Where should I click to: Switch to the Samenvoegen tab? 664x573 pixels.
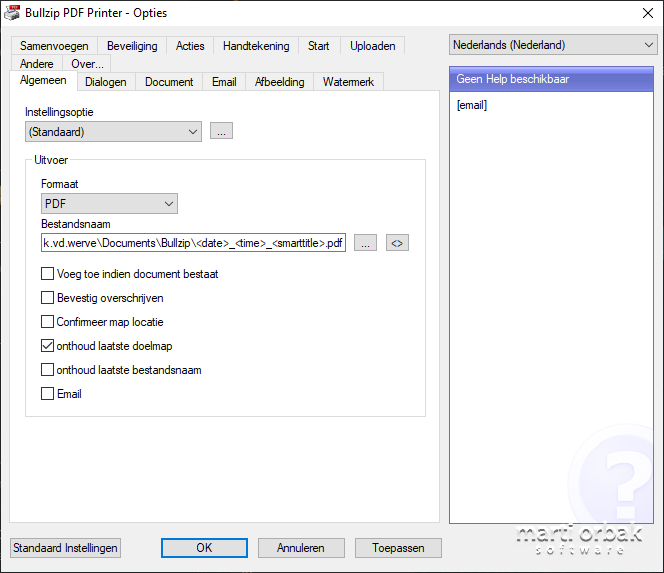pyautogui.click(x=54, y=46)
